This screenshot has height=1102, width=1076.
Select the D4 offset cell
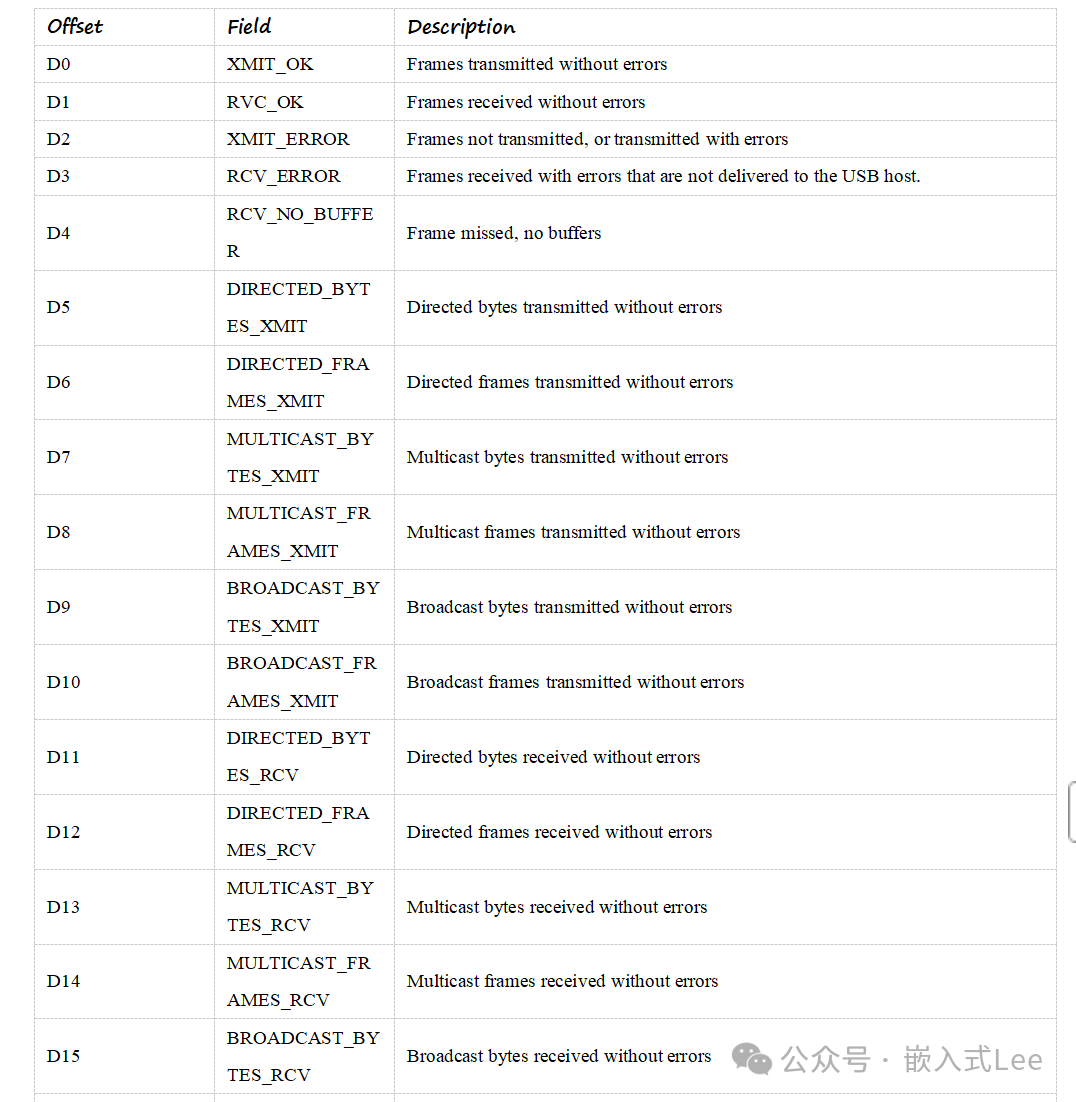59,233
